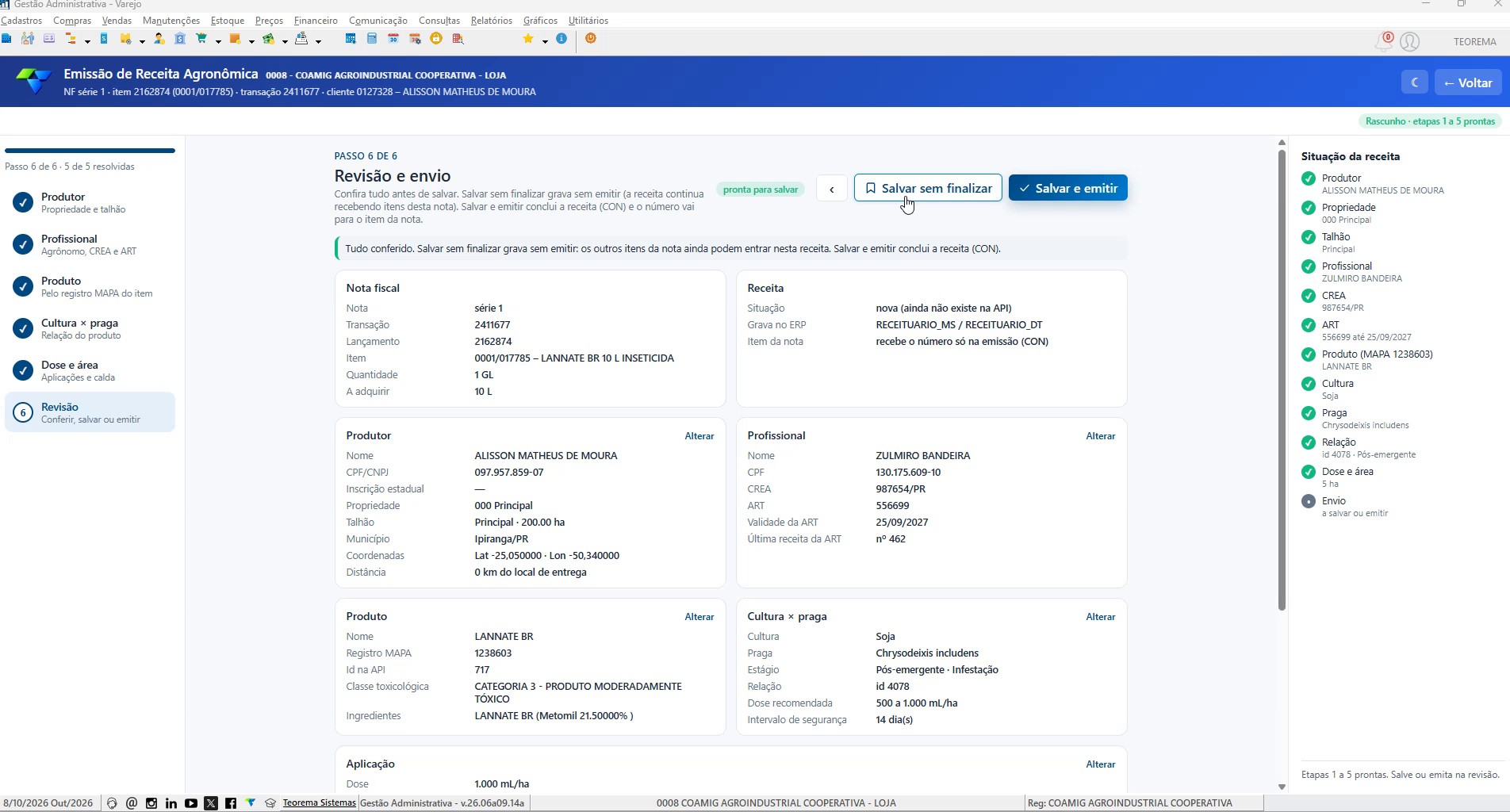This screenshot has width=1510, height=812.
Task: Click Alterar link in Profissional card
Action: (1101, 436)
